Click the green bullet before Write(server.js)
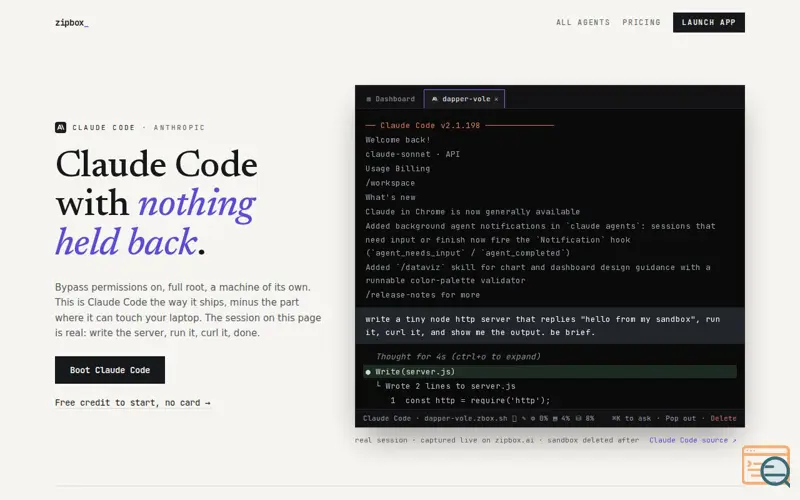The height and width of the screenshot is (500, 800). pos(368,372)
